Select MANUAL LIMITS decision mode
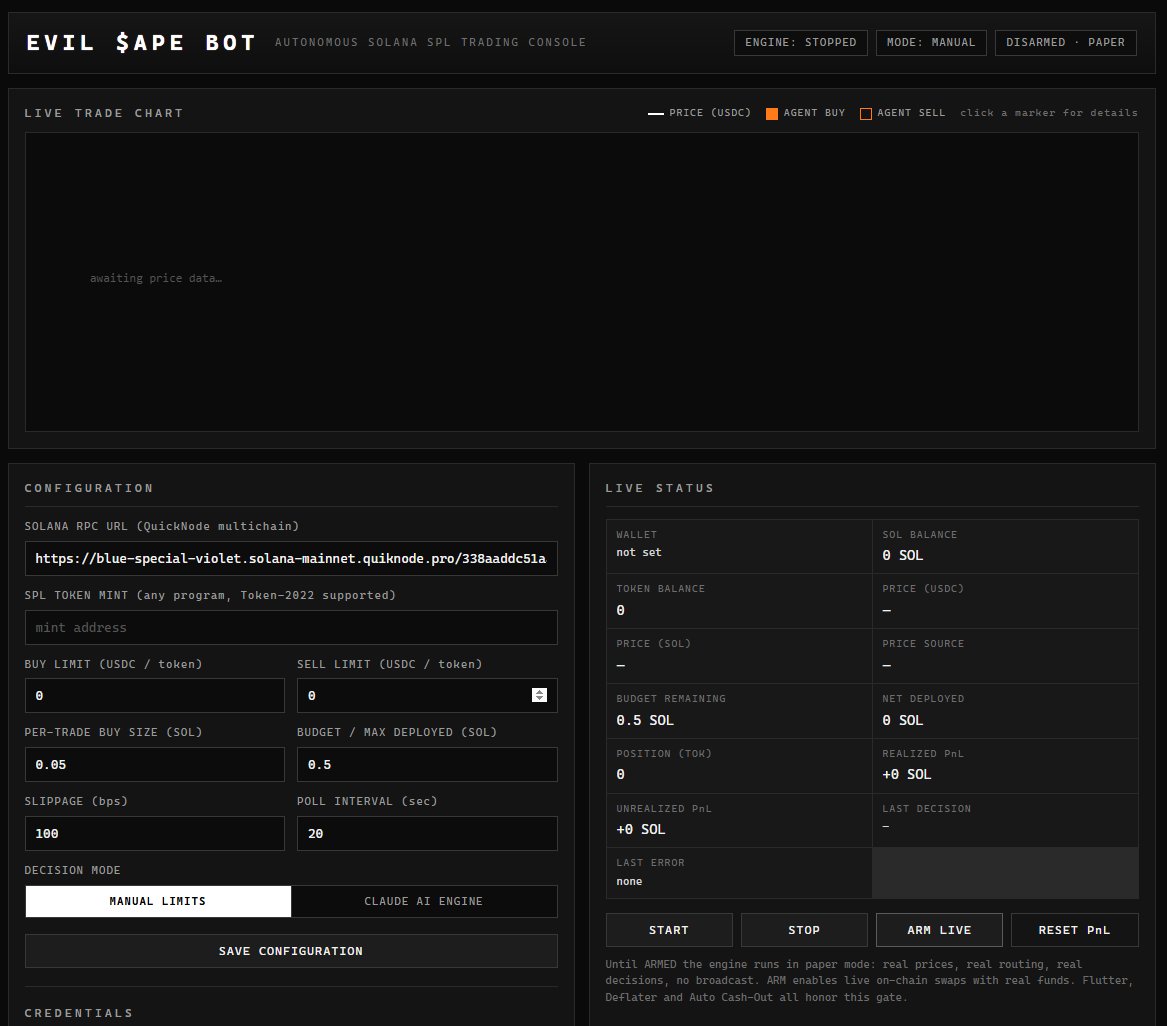The height and width of the screenshot is (1026, 1167). point(158,901)
